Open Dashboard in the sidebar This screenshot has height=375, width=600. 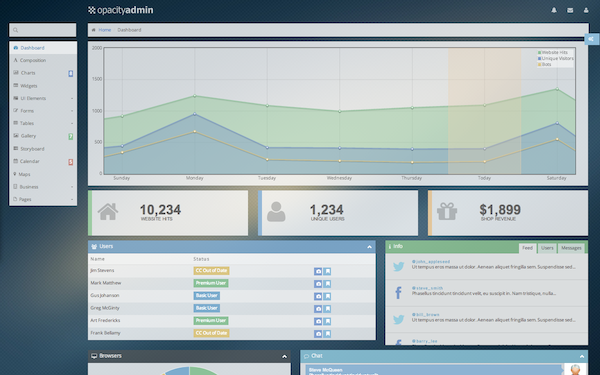[43, 48]
